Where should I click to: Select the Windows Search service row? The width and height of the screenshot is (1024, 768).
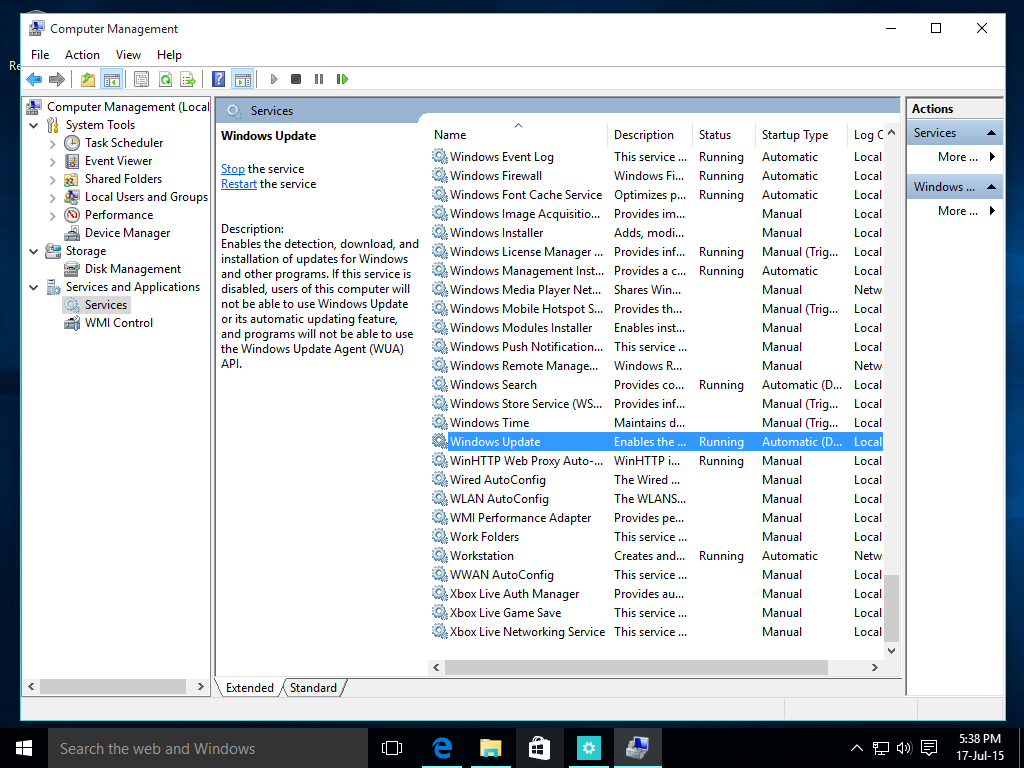point(656,385)
